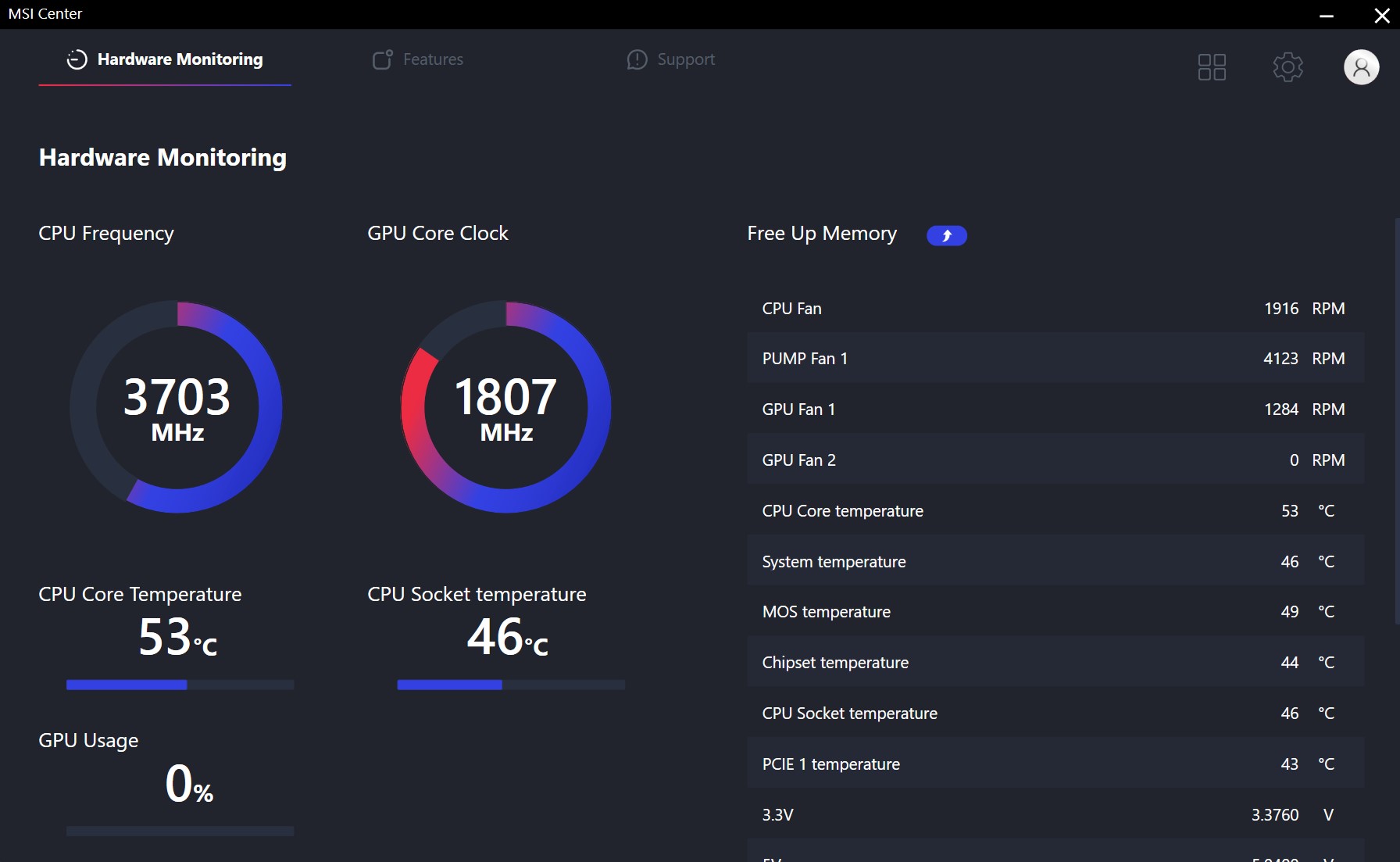This screenshot has width=1400, height=862.
Task: Click the CPU Socket temperature progress bar
Action: point(511,685)
